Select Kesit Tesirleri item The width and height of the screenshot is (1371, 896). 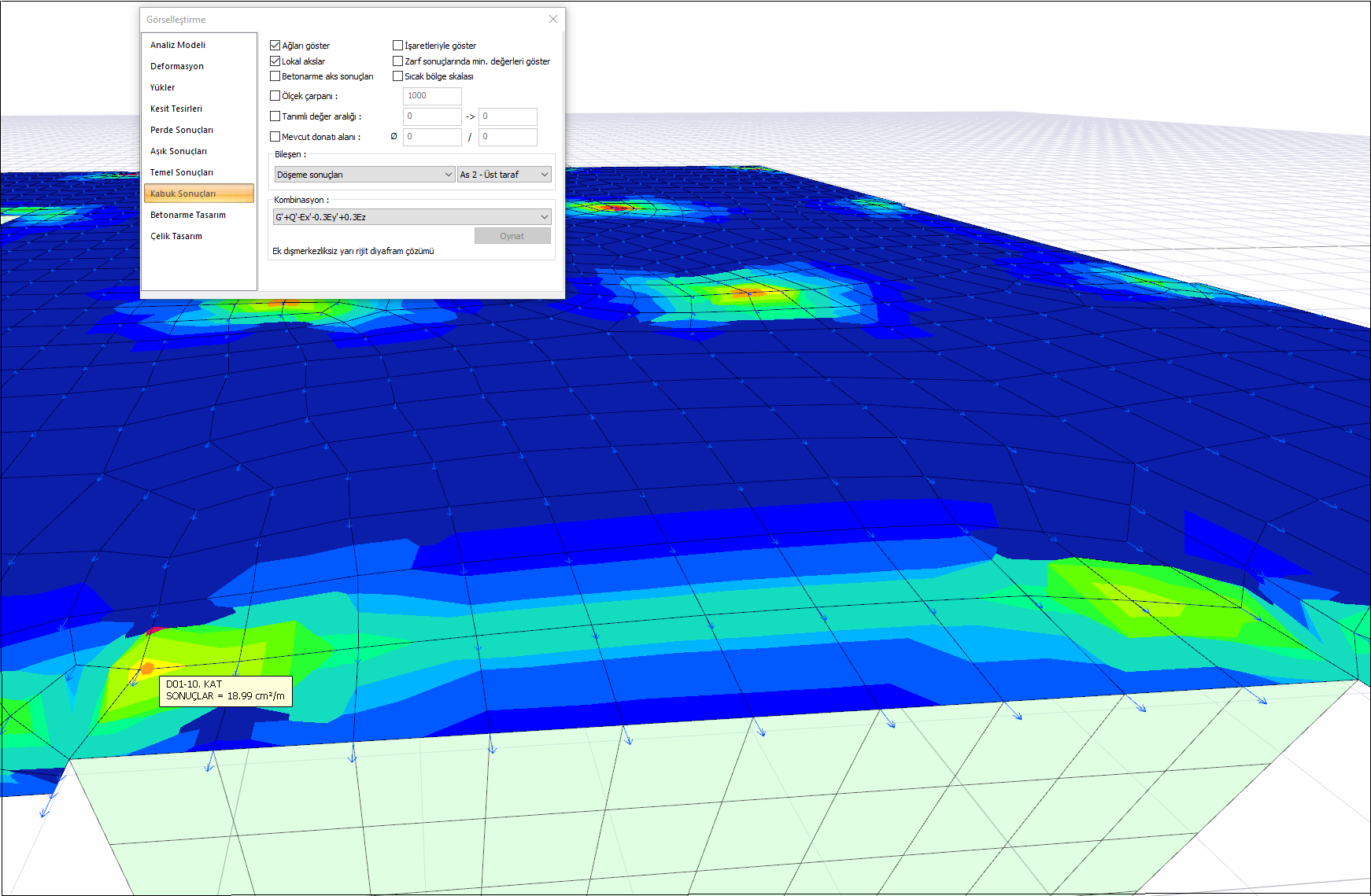pyautogui.click(x=176, y=109)
